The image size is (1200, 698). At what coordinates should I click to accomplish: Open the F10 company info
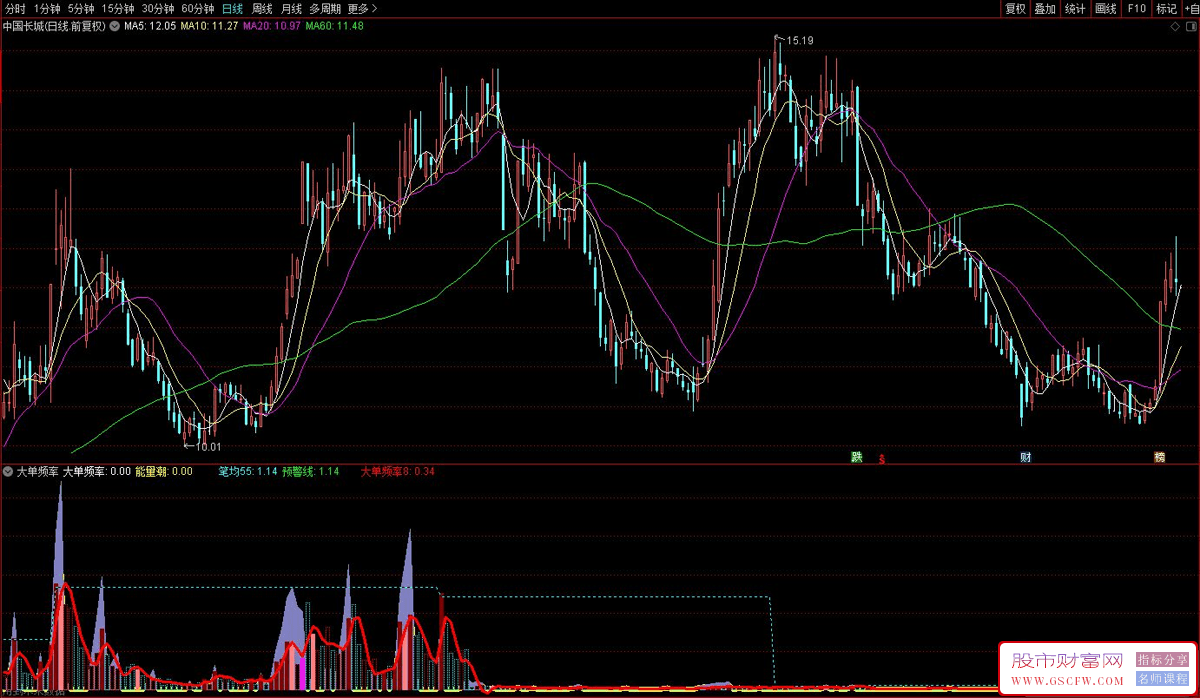(1136, 8)
